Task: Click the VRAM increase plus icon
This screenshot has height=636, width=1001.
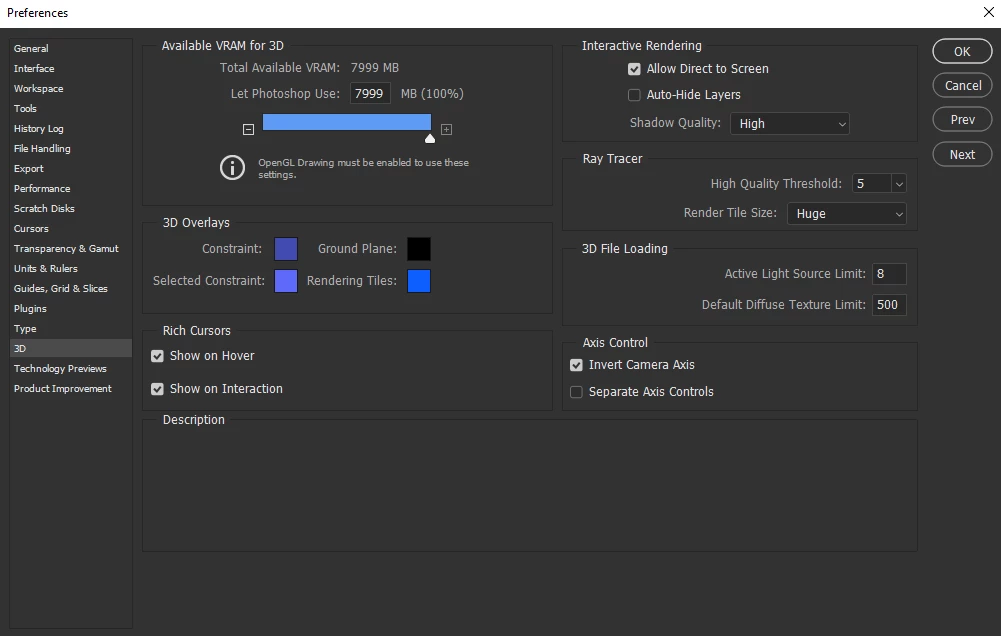Action: pyautogui.click(x=446, y=129)
